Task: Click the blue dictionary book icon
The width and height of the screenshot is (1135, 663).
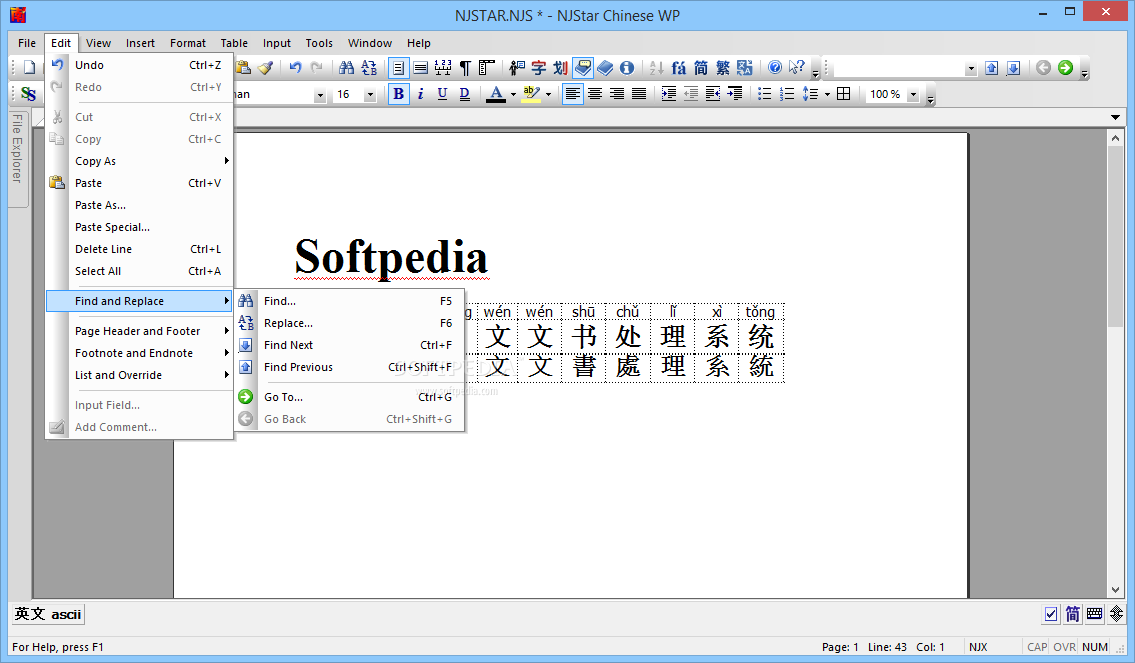Action: point(605,68)
